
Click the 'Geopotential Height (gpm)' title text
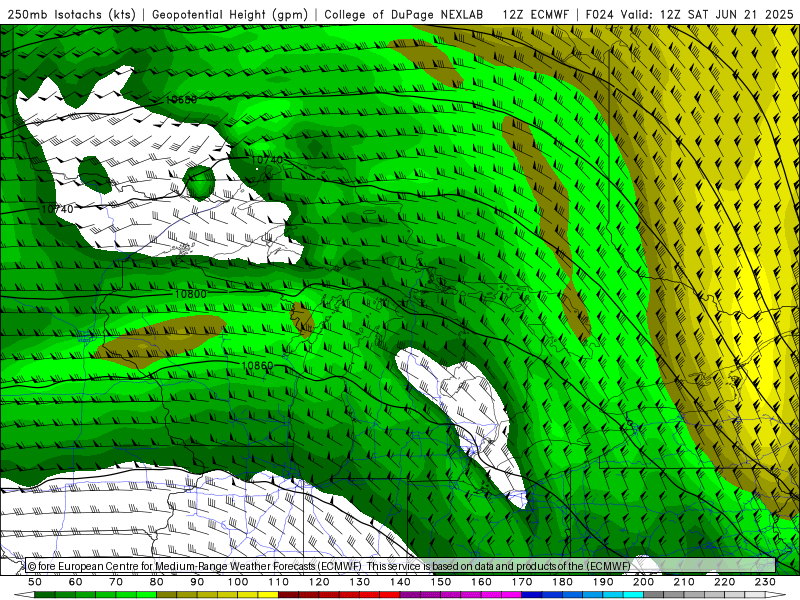pos(230,15)
